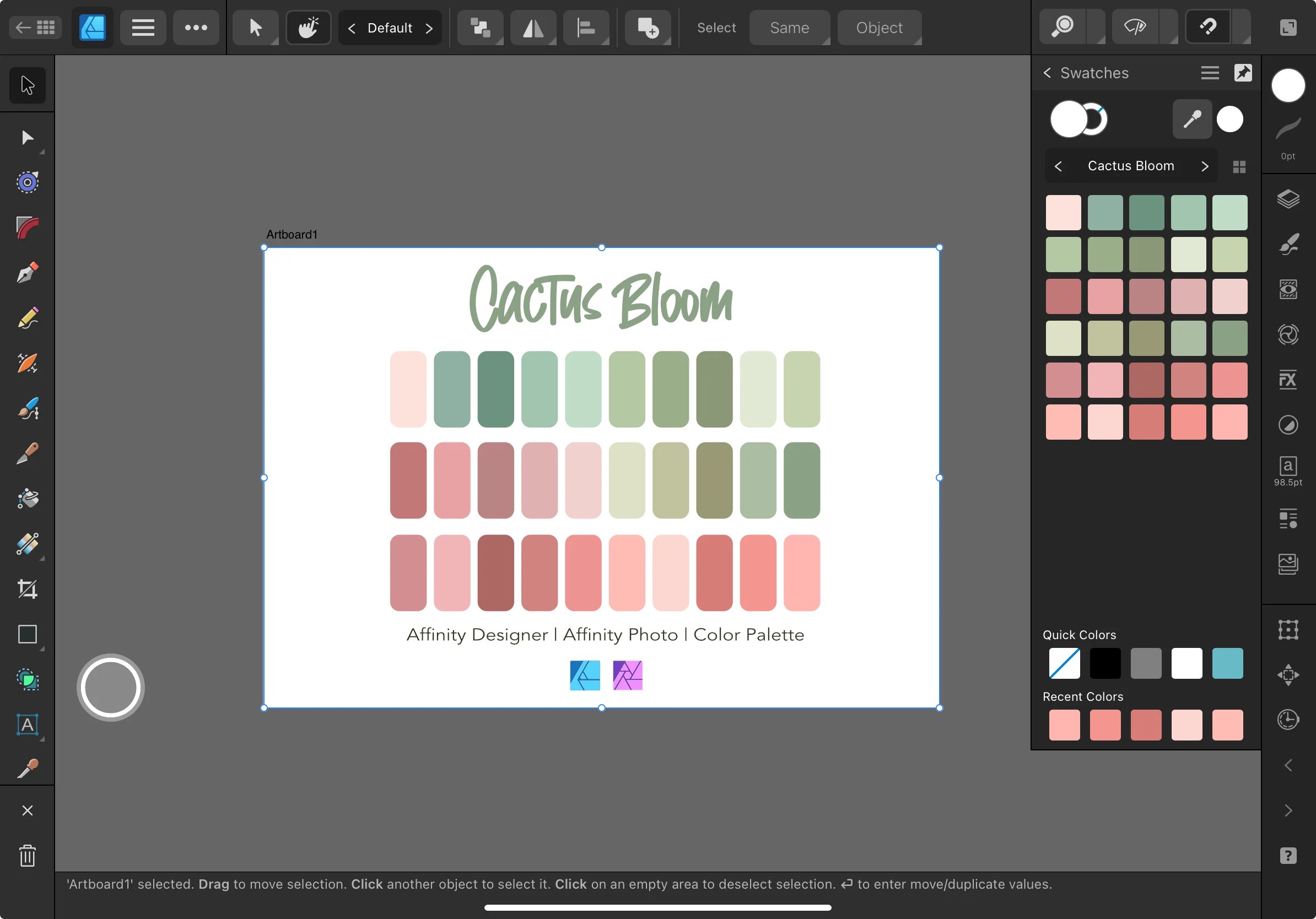Show the next palette after Cactus Bloom
The width and height of the screenshot is (1316, 919).
coord(1205,166)
